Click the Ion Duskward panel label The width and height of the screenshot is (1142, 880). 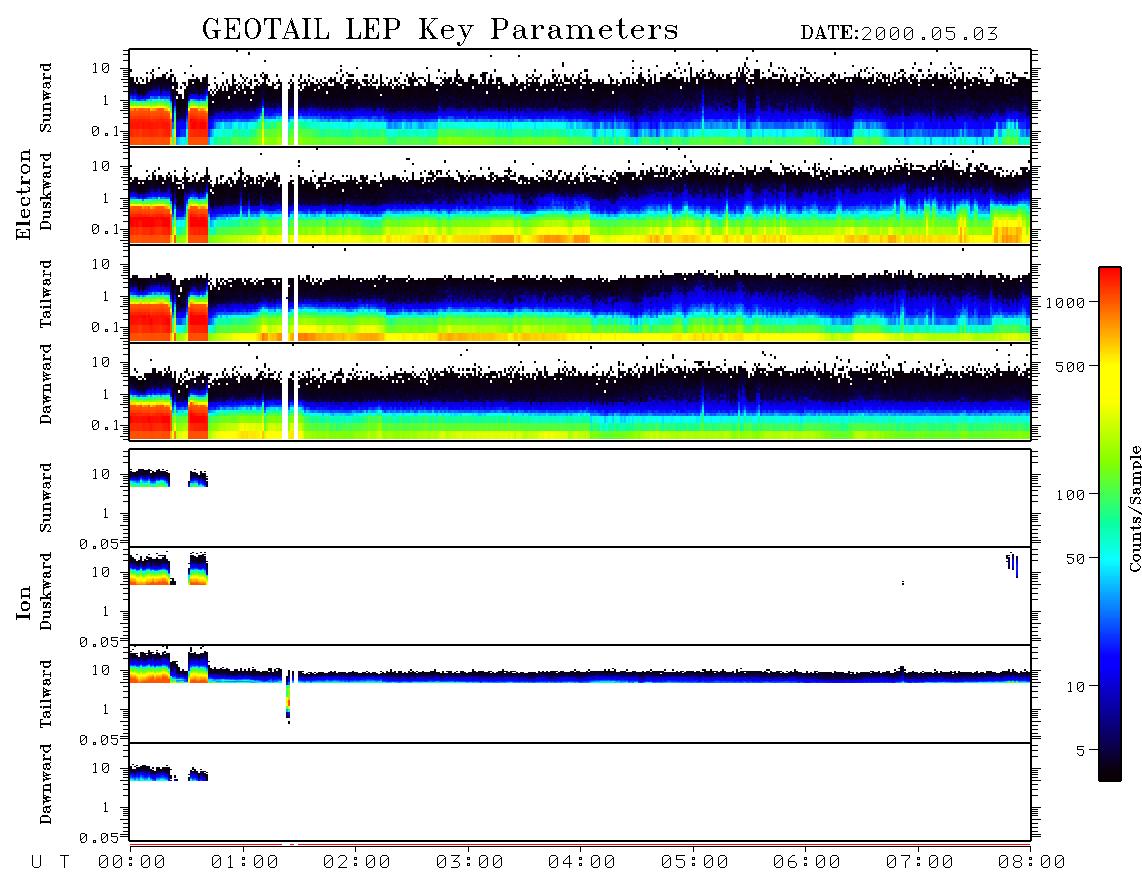click(46, 591)
